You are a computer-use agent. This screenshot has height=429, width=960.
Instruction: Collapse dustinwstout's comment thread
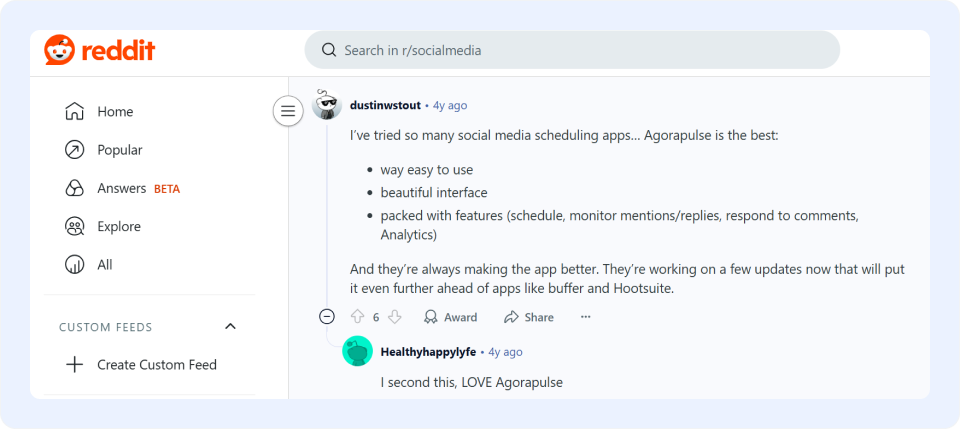point(327,316)
